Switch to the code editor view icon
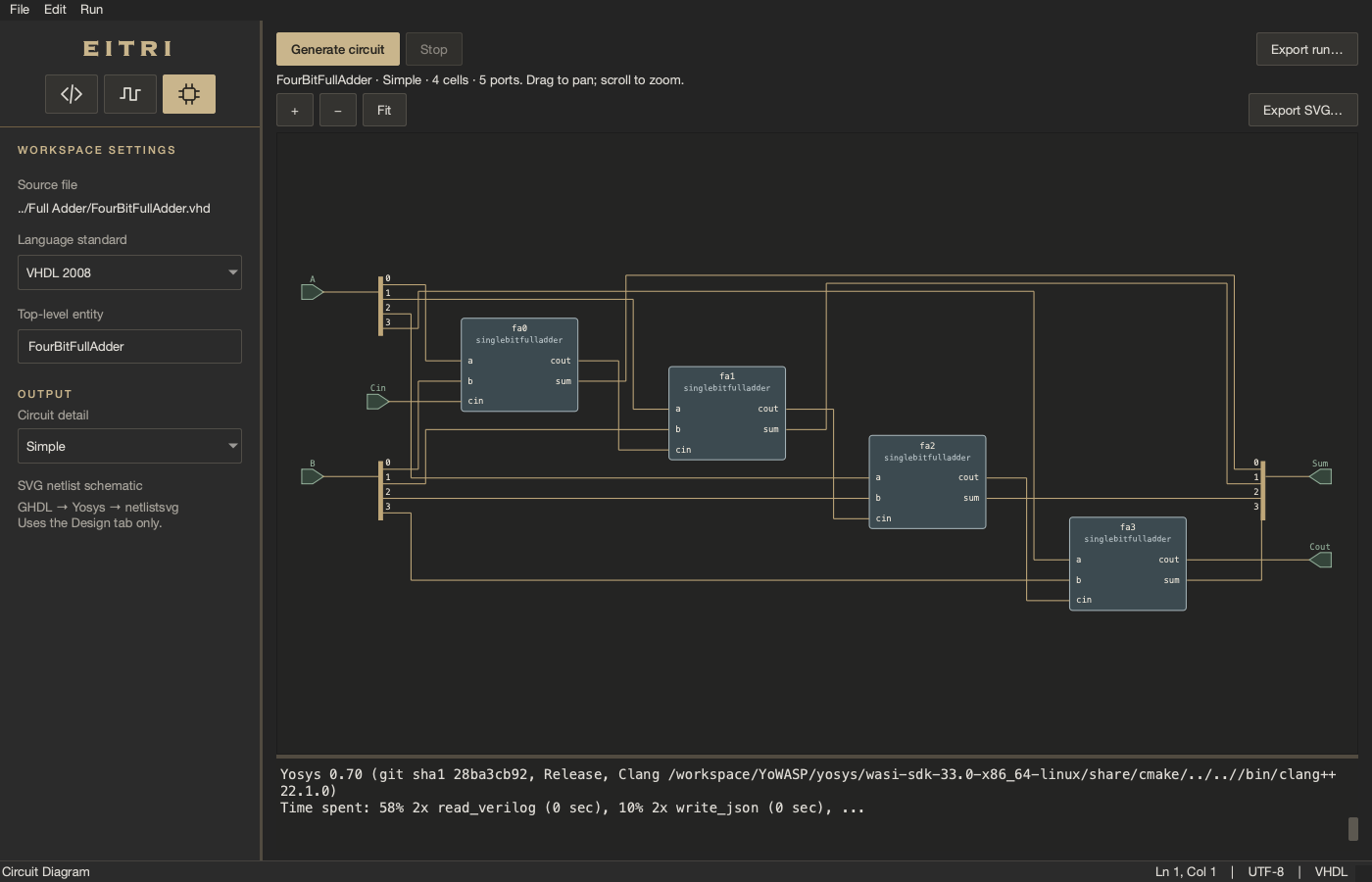The width and height of the screenshot is (1372, 882). point(72,94)
